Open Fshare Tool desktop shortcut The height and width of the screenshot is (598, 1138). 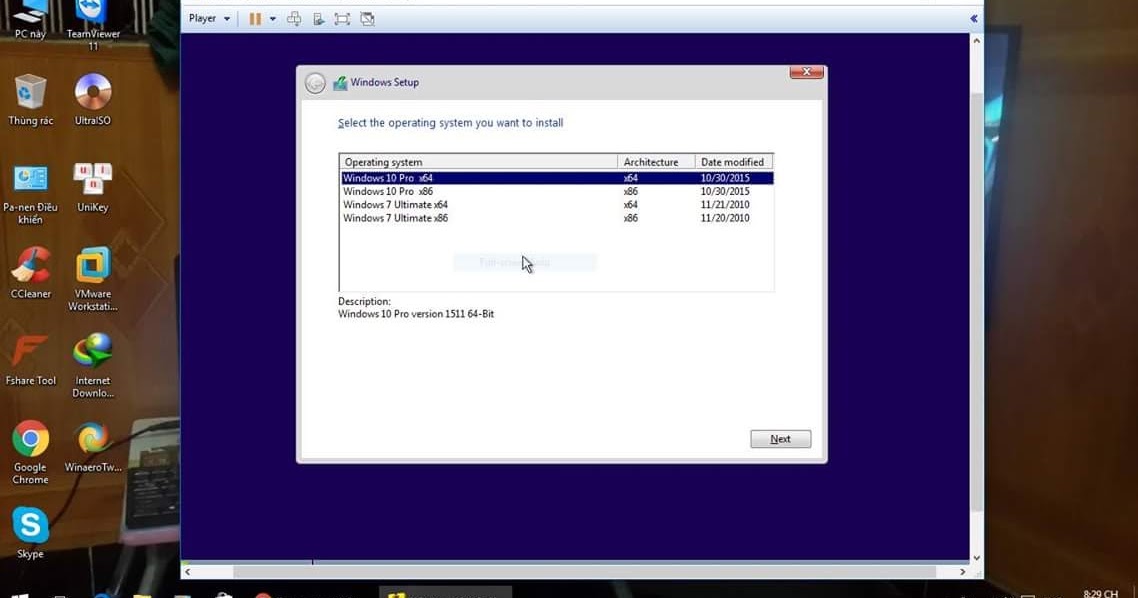tap(30, 359)
